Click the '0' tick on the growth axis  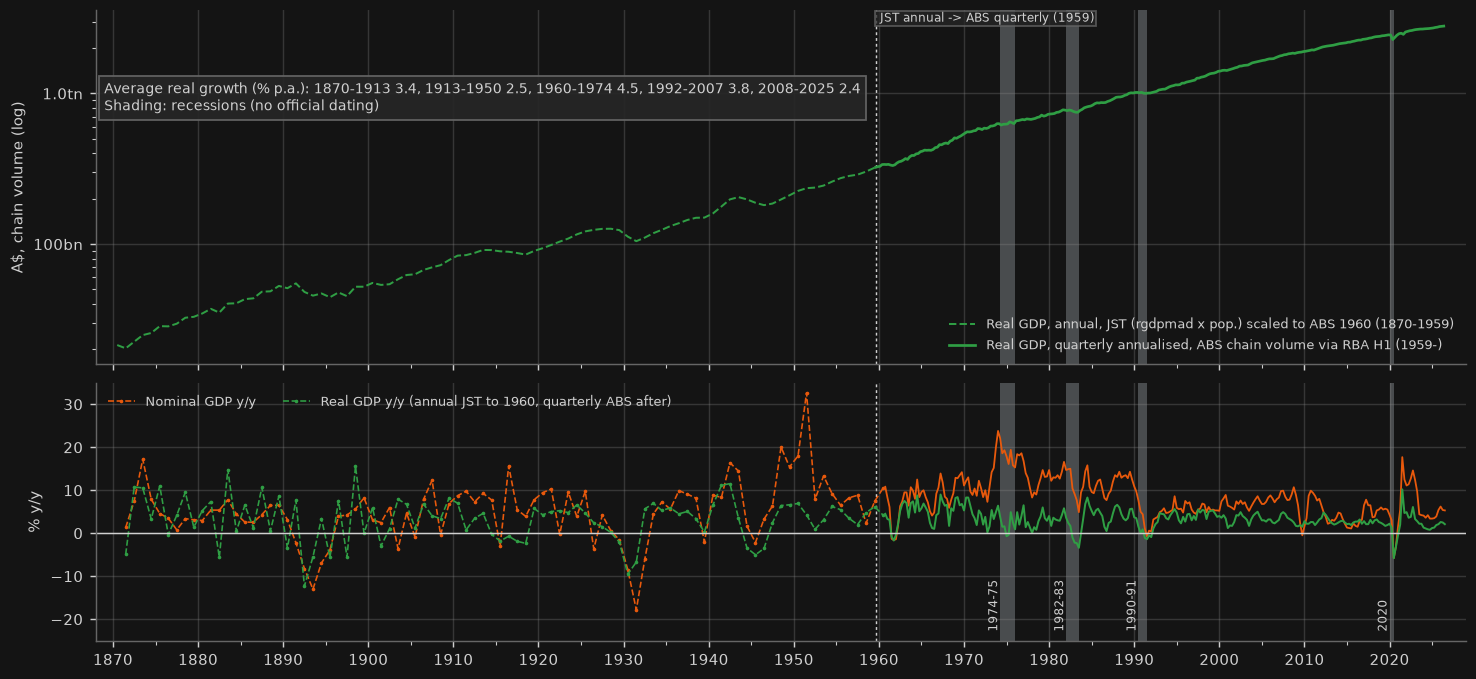pos(81,534)
